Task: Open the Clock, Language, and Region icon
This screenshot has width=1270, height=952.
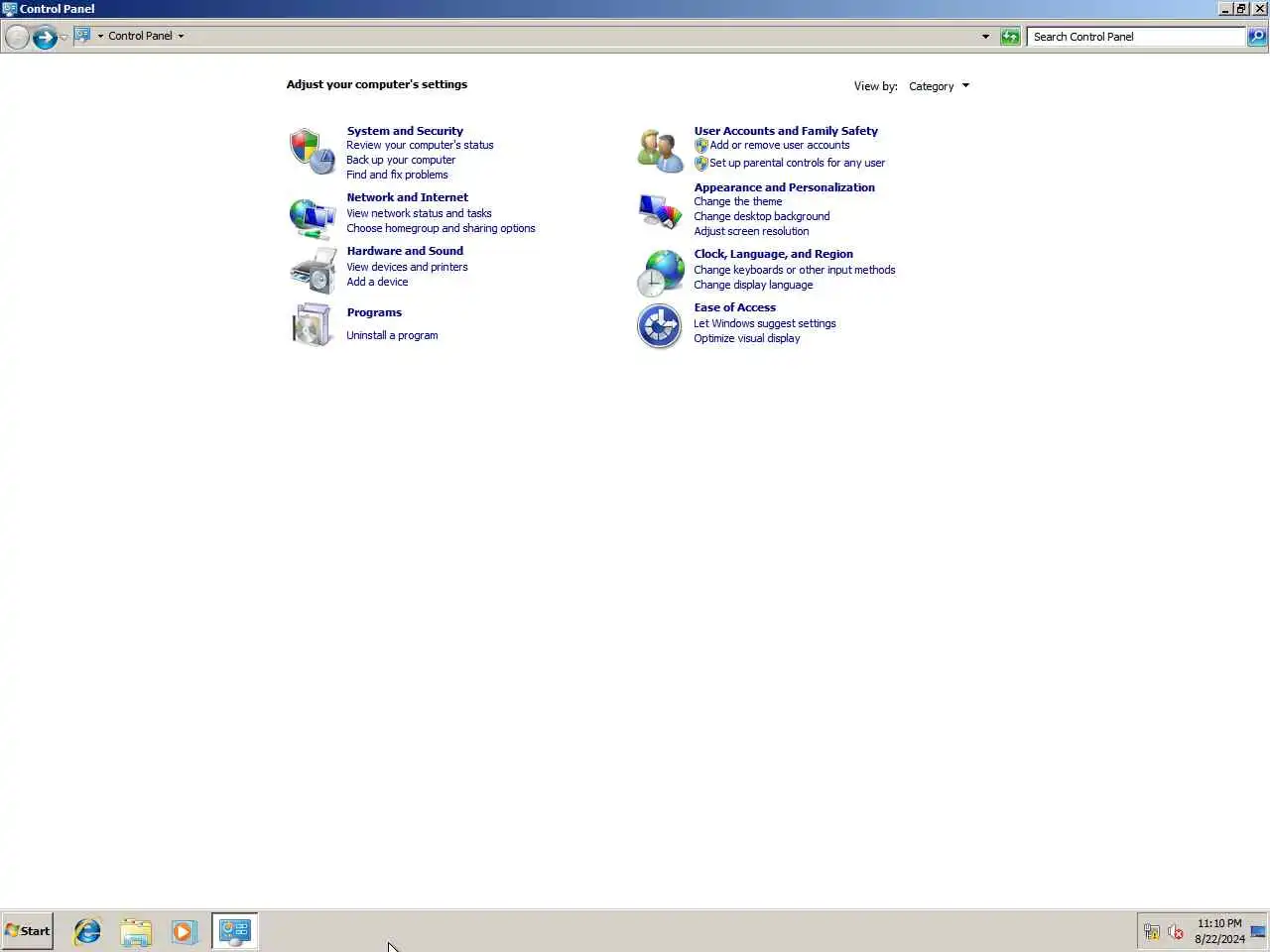Action: (660, 274)
